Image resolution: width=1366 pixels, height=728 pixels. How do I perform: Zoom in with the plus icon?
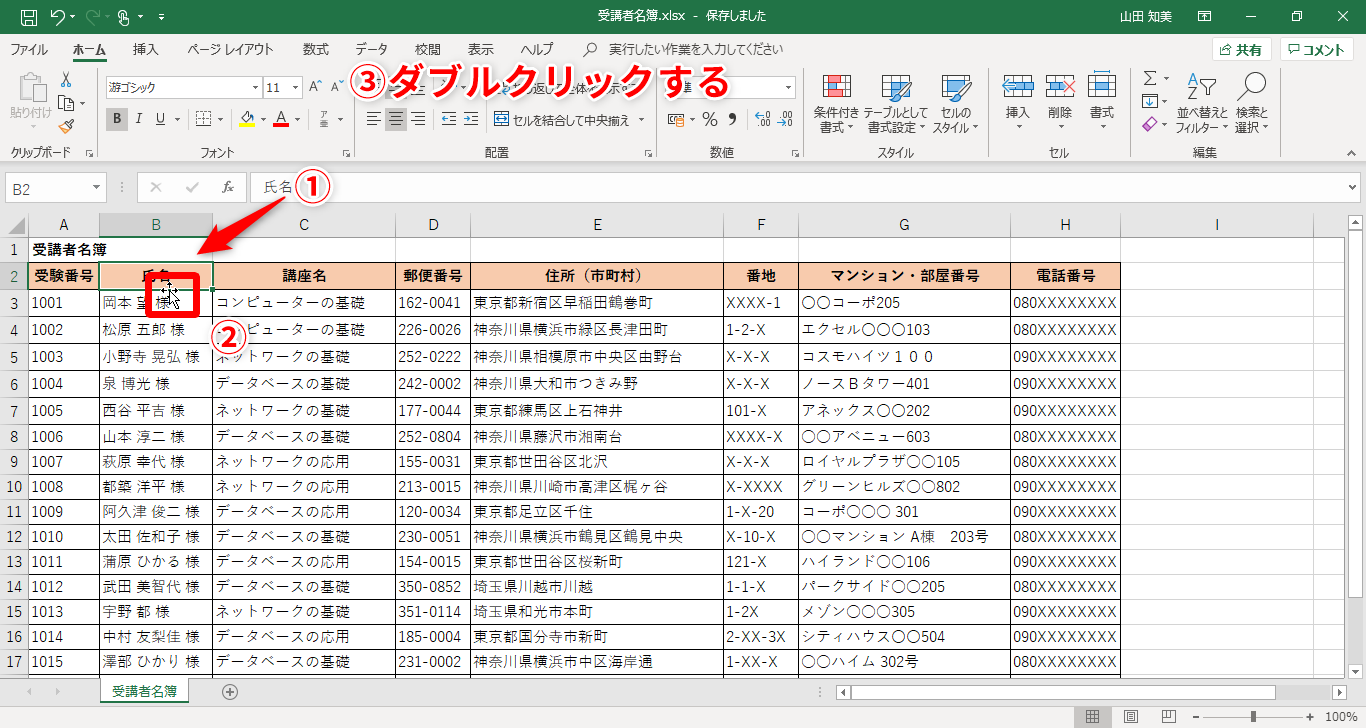(x=1310, y=716)
